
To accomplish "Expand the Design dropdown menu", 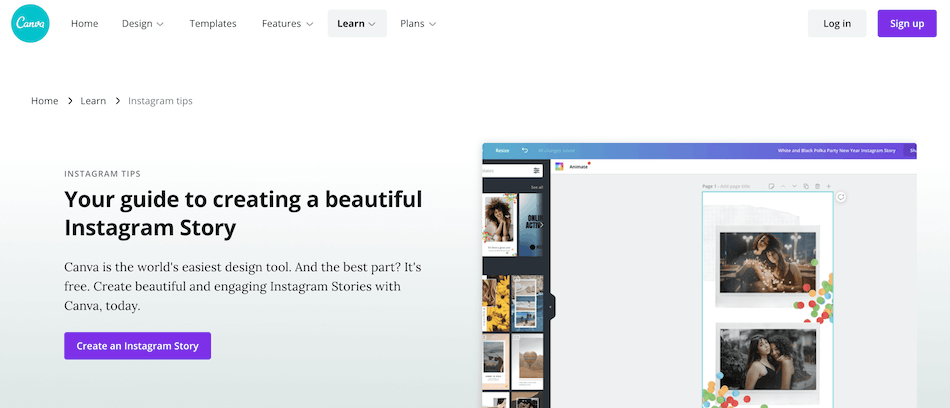I will pos(142,24).
